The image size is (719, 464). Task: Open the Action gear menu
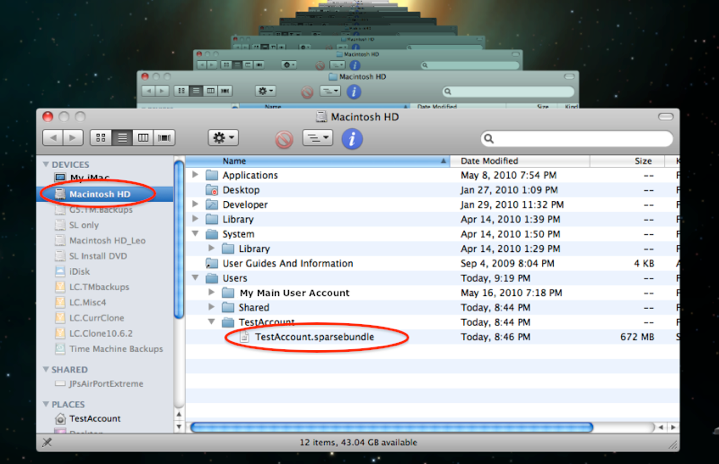pyautogui.click(x=223, y=138)
